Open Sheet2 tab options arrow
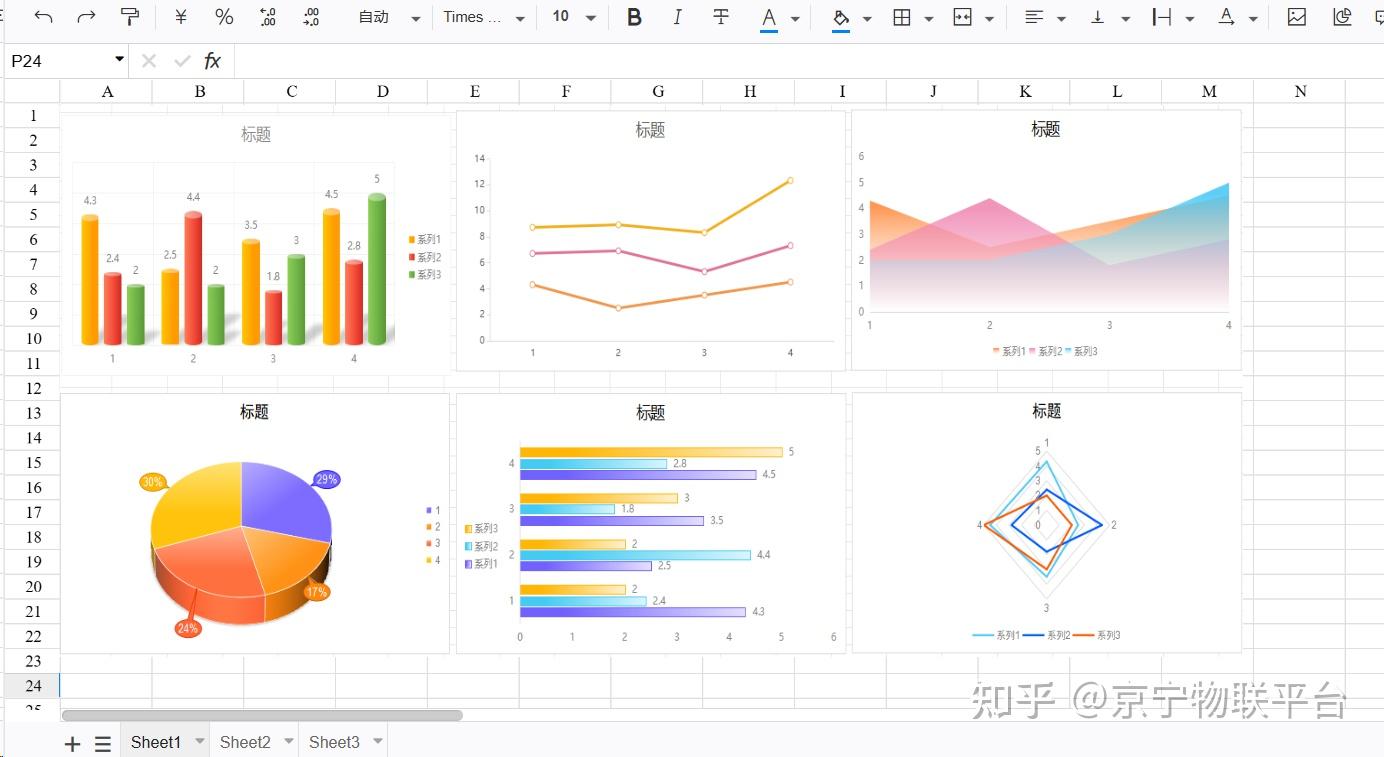The width and height of the screenshot is (1384, 757). click(289, 741)
